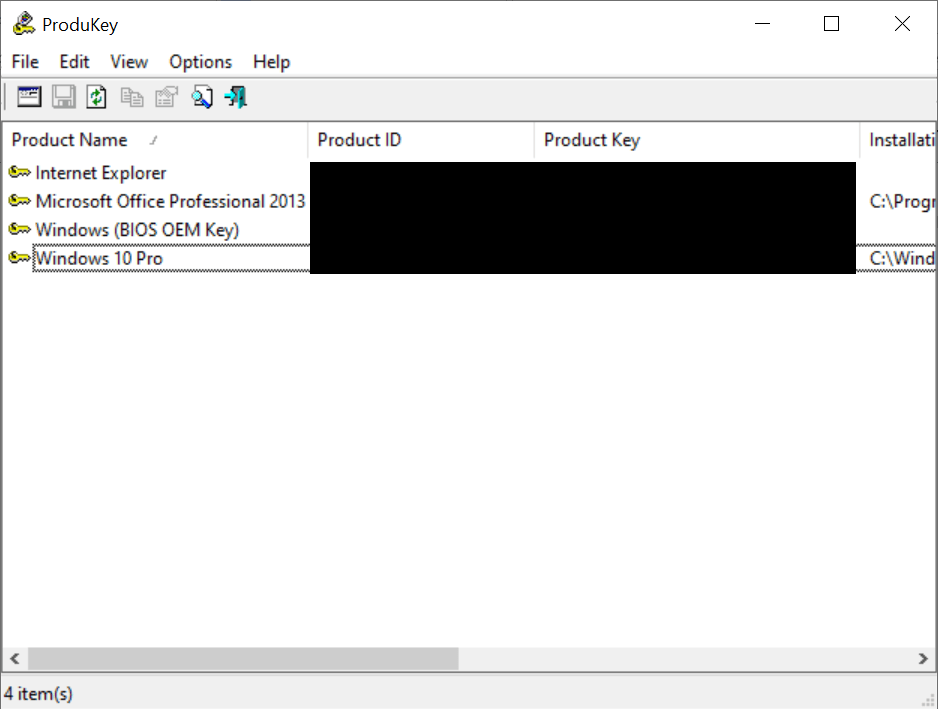This screenshot has height=709, width=938.
Task: Sort by the Product Key column header
Action: point(697,140)
